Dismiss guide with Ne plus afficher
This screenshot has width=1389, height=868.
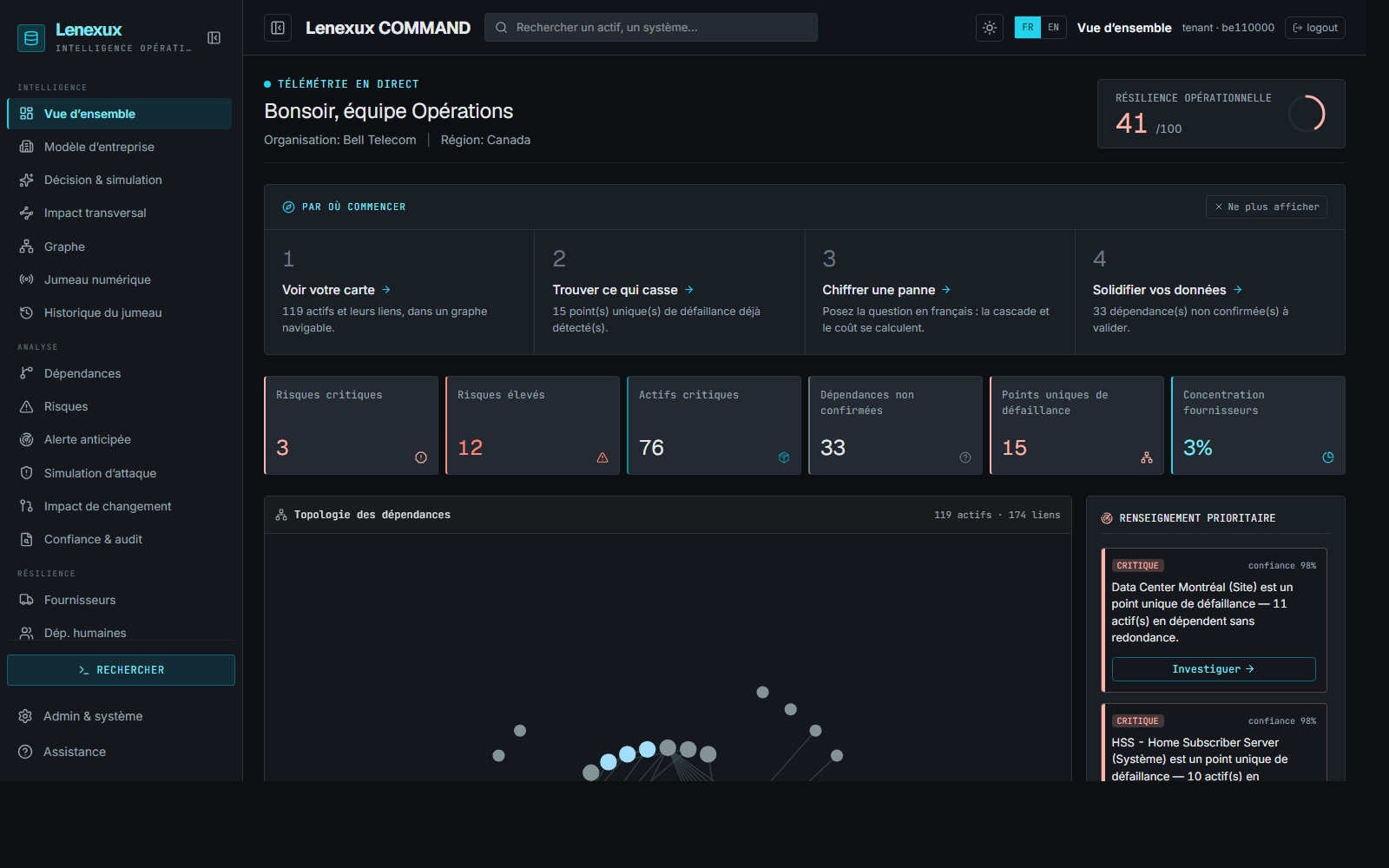tap(1267, 207)
